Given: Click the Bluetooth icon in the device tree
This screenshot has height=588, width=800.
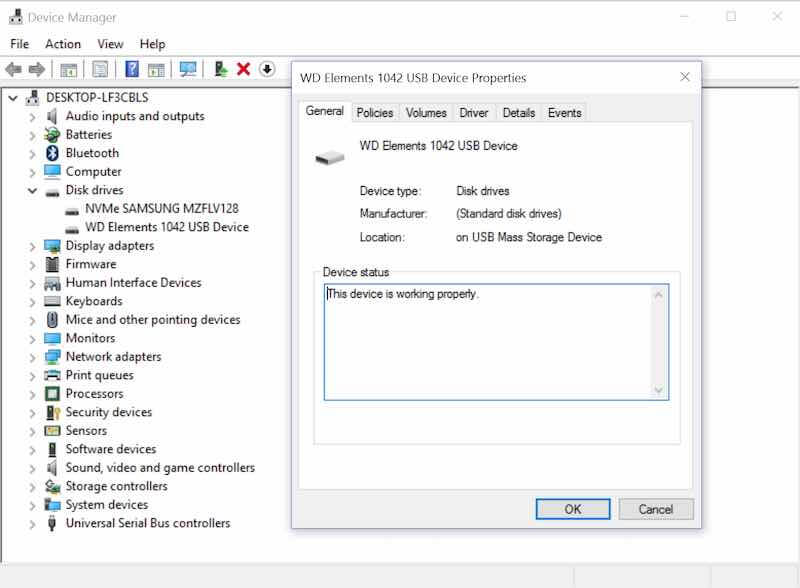Looking at the screenshot, I should click(53, 153).
